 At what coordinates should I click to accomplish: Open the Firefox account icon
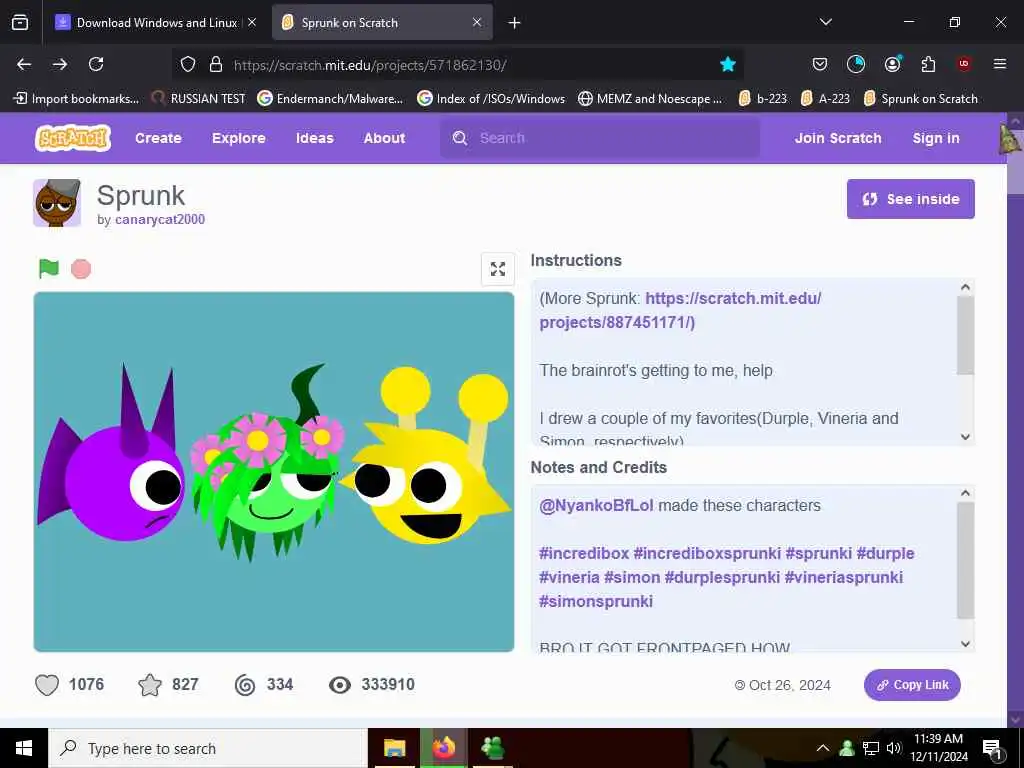point(892,64)
